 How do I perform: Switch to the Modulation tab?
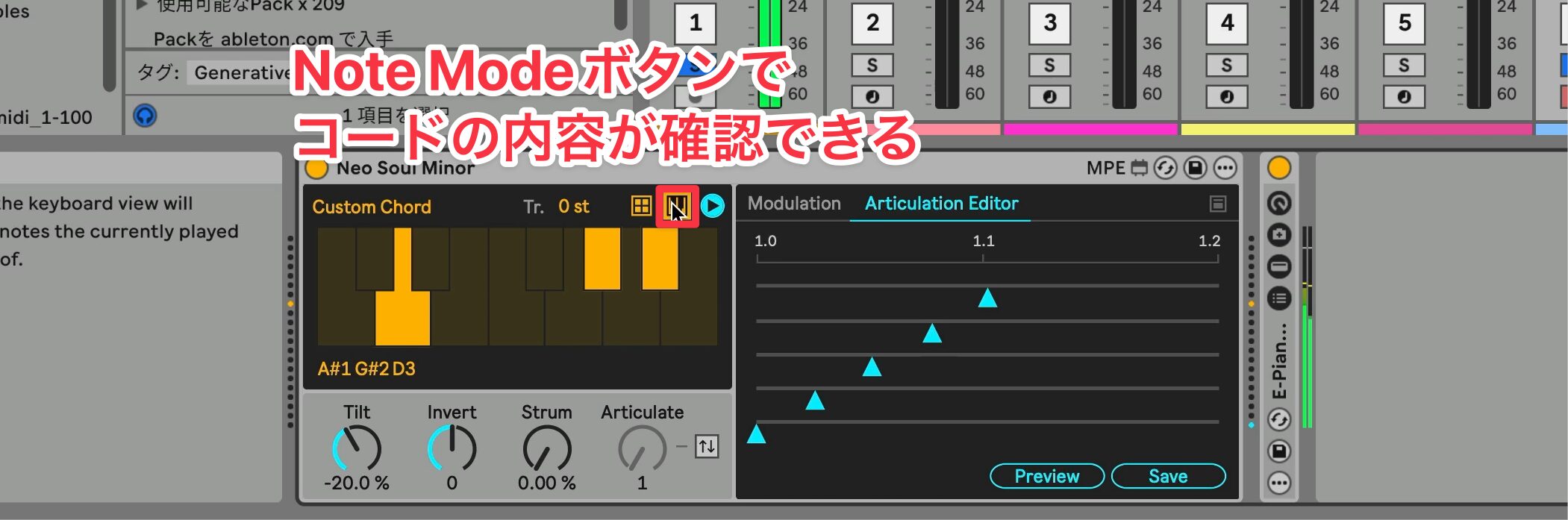point(794,203)
